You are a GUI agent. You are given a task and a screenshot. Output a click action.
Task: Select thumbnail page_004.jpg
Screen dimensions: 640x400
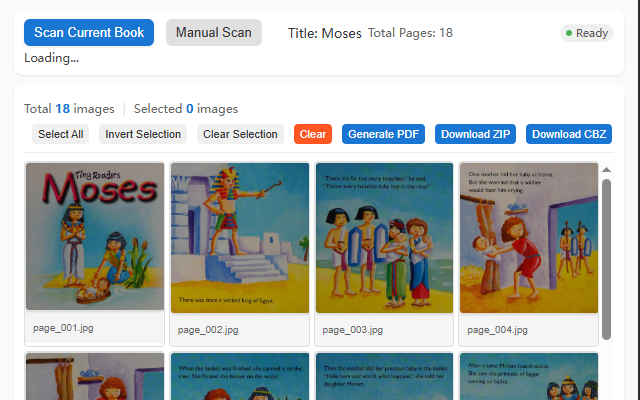point(528,238)
